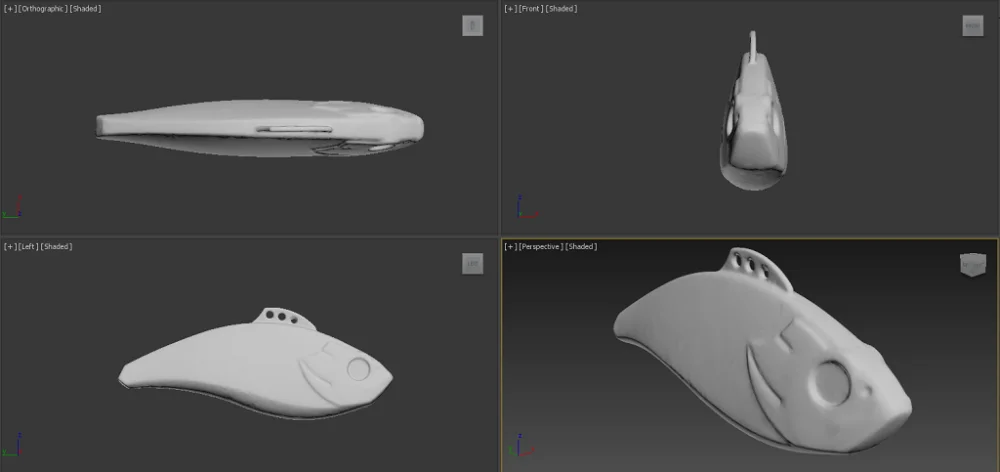Screen dimensions: 1000x472
Task: Open the Front point-of-view label menu
Action: coord(531,8)
